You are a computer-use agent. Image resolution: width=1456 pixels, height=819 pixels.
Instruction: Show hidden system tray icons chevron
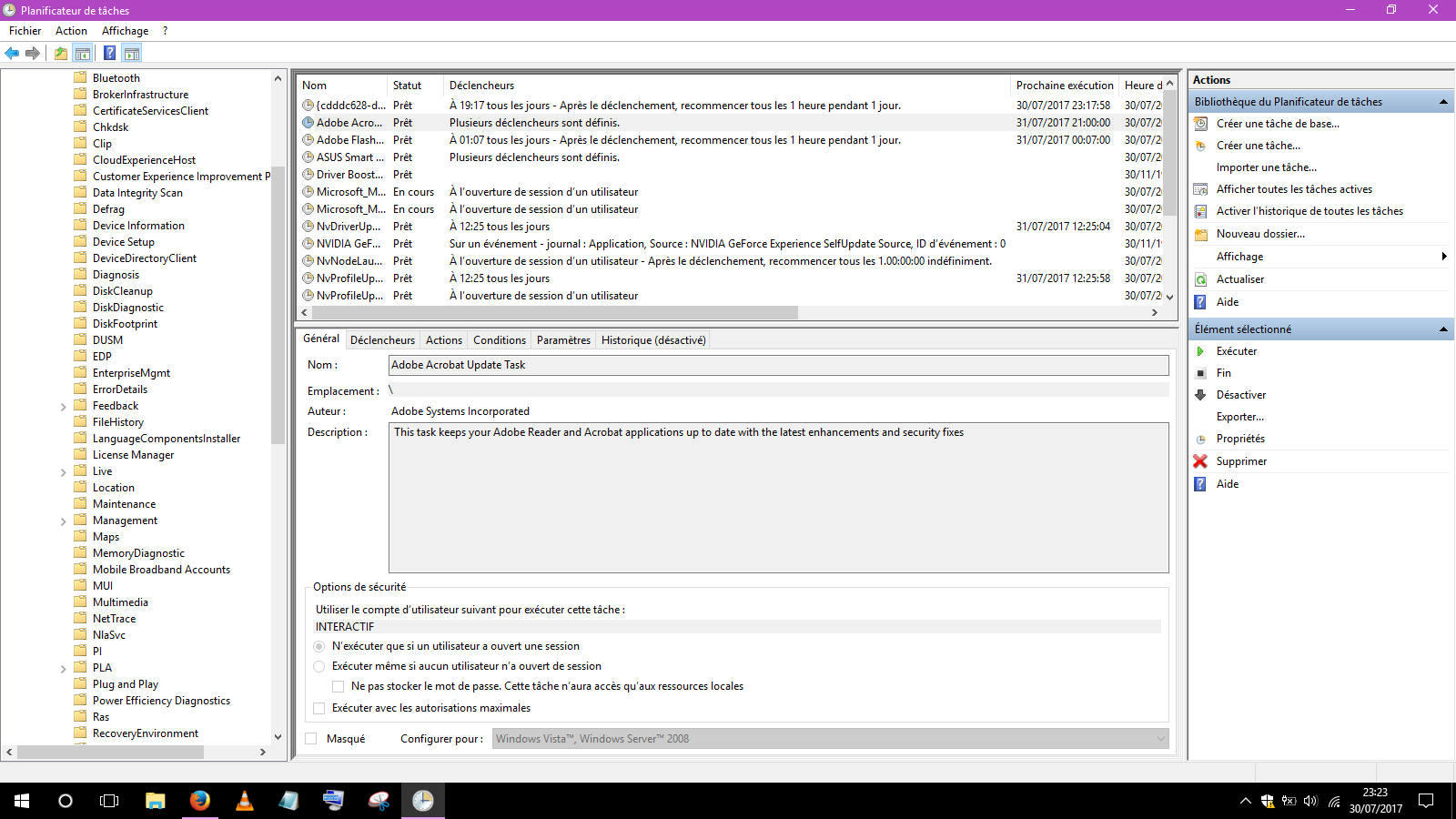point(1245,801)
